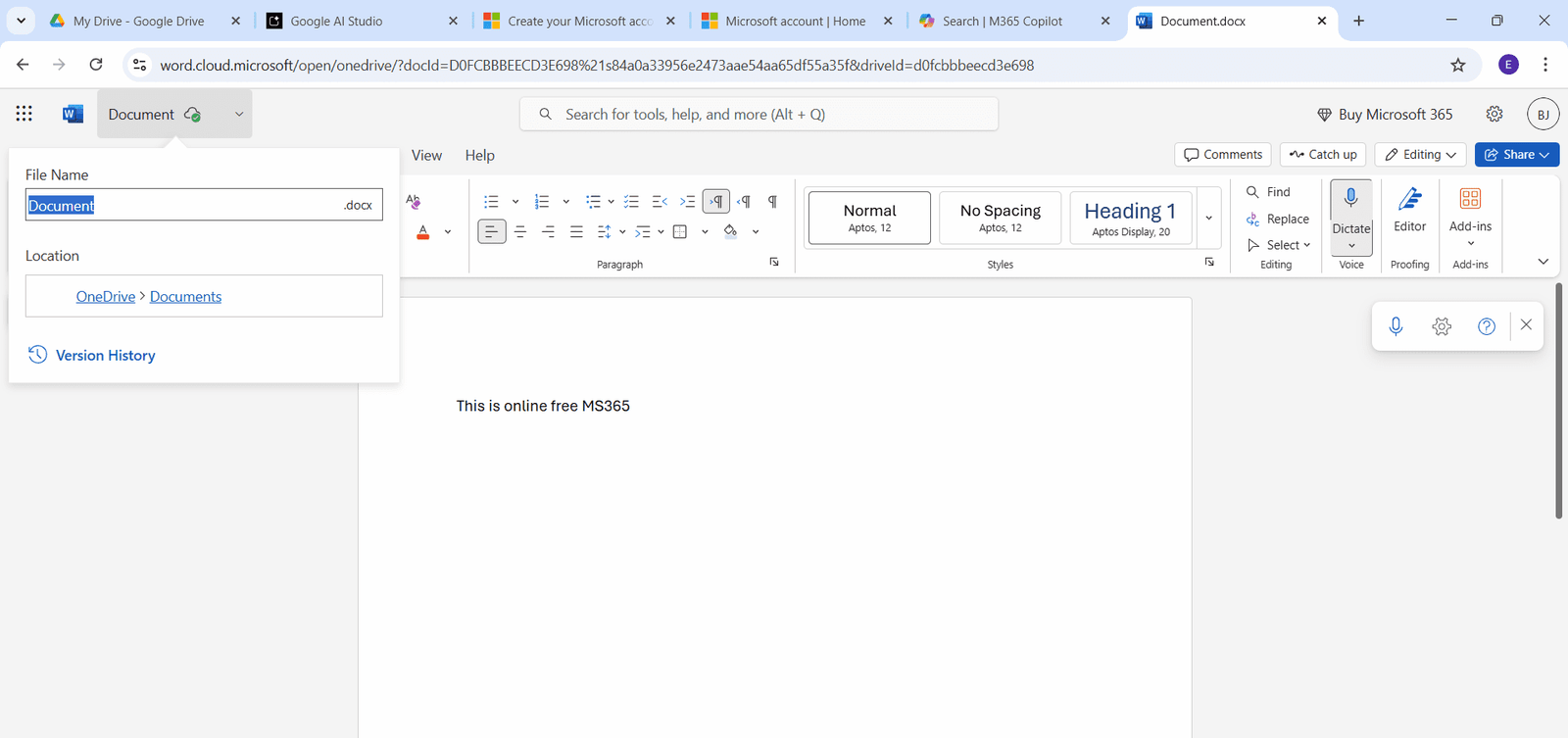Apply numbered list formatting
This screenshot has height=738, width=1568.
[542, 202]
